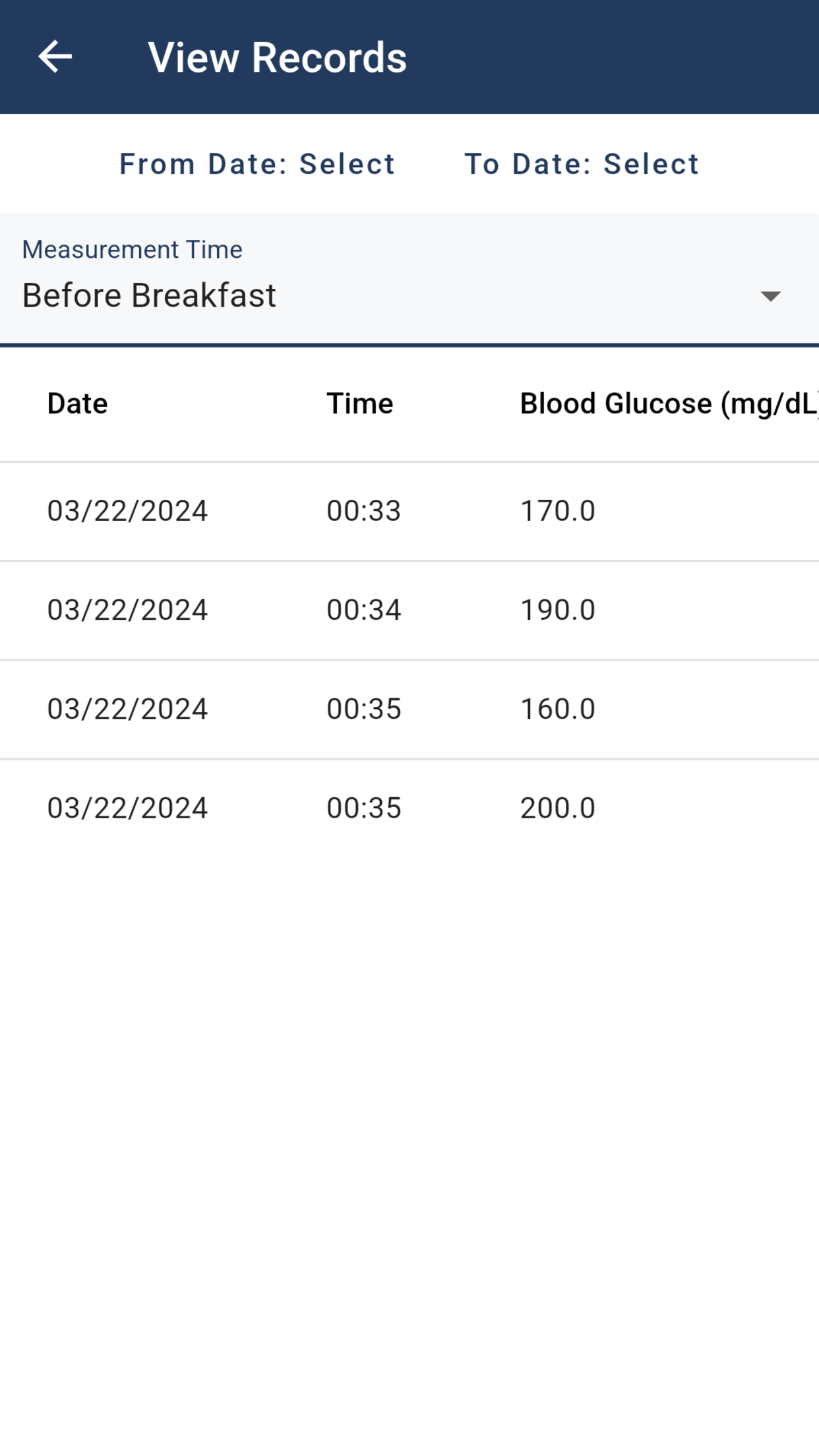Click the View Records title
819x1456 pixels.
tap(277, 57)
